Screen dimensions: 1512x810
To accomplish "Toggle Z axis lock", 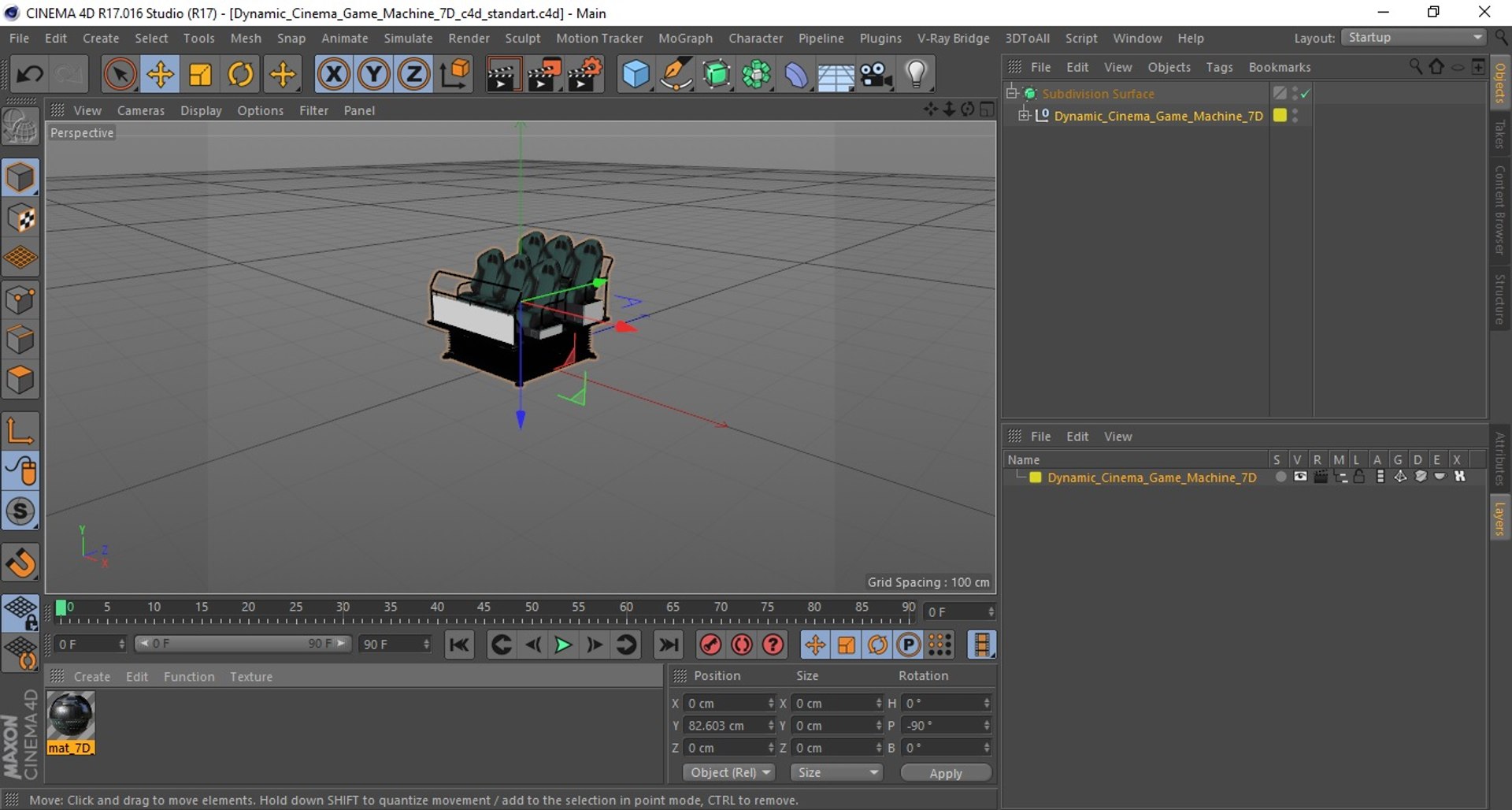I will [414, 75].
